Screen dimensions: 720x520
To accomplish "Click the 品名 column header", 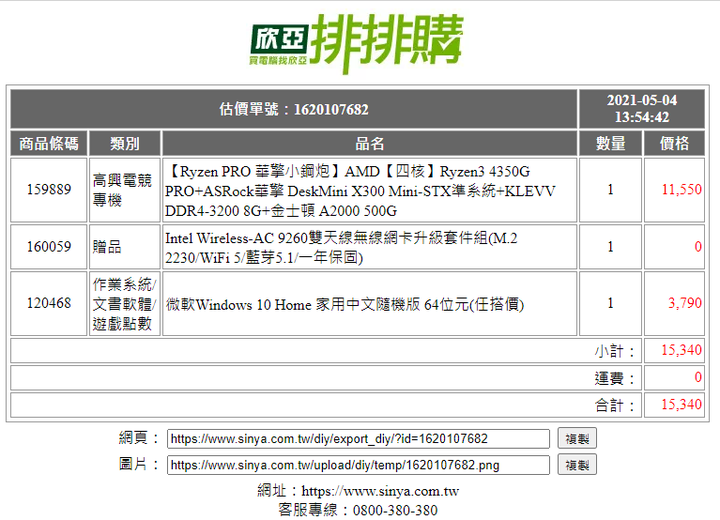I will (370, 143).
